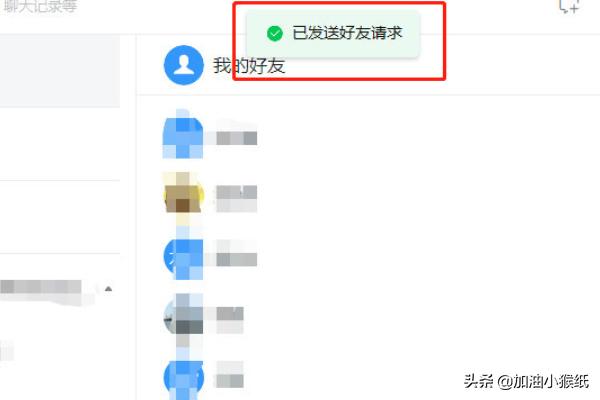Click the fifth friend's blurred name
The height and width of the screenshot is (400, 600).
tap(230, 374)
